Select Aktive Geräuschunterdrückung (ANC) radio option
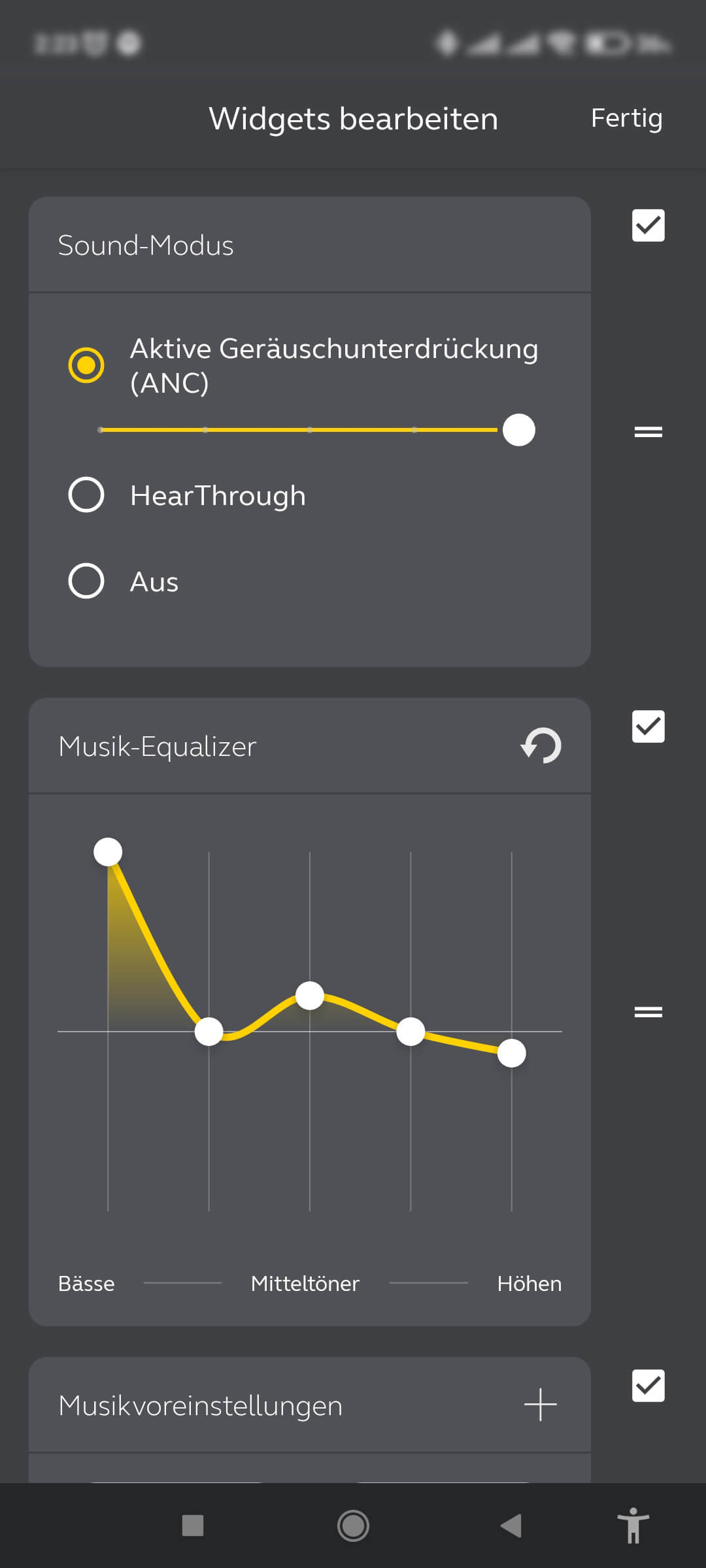This screenshot has height=1568, width=706. [x=86, y=365]
